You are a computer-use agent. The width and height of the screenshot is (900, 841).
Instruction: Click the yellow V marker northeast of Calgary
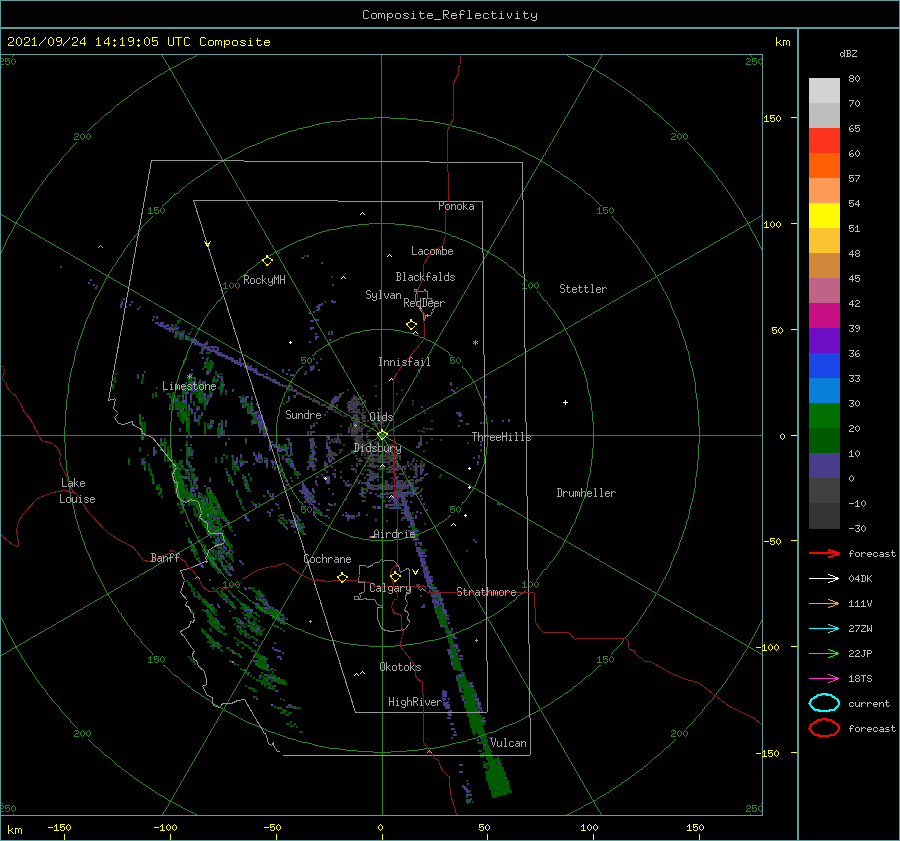coord(416,572)
